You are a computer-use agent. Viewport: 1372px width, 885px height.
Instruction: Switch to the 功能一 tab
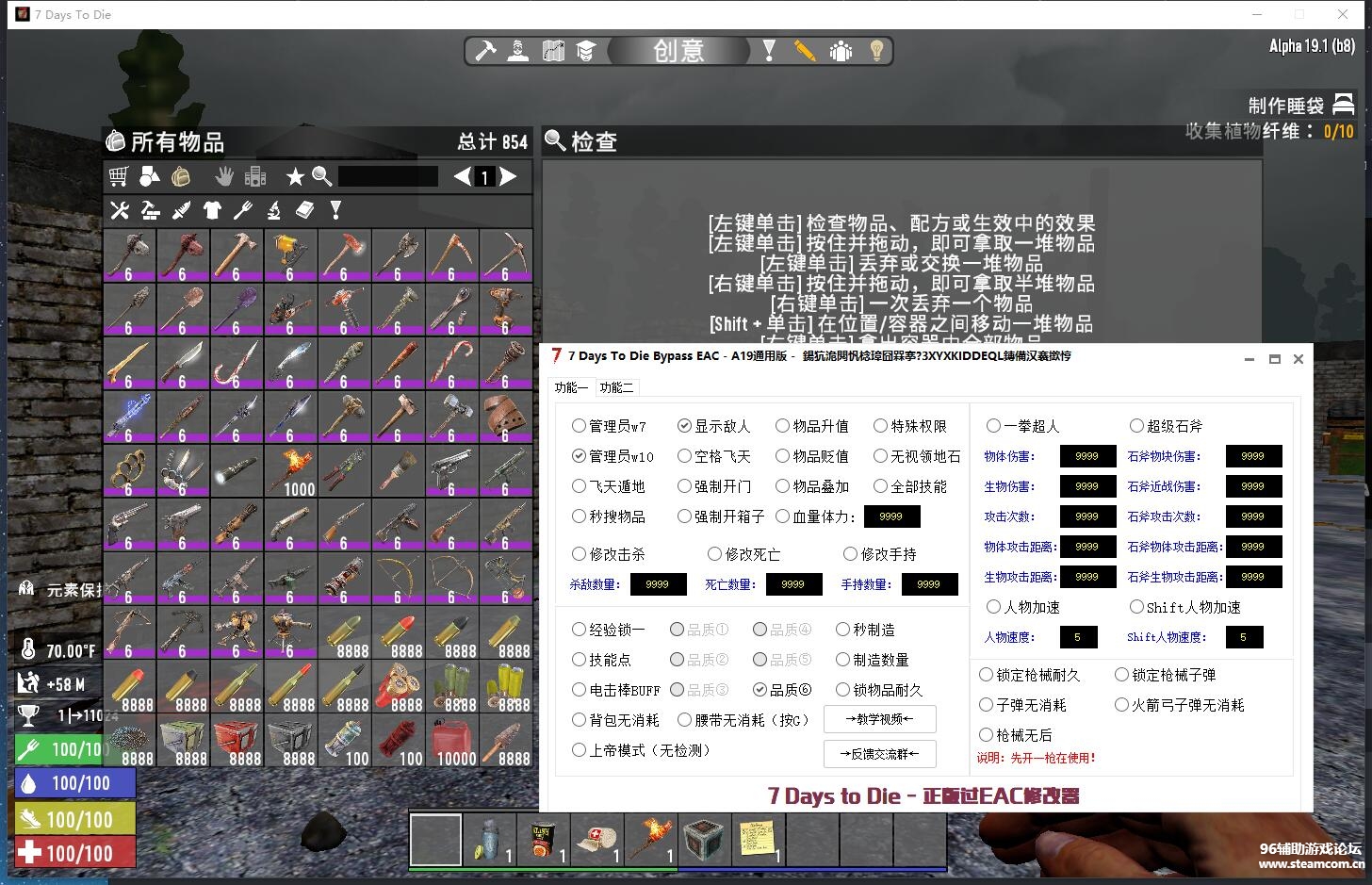tap(571, 387)
